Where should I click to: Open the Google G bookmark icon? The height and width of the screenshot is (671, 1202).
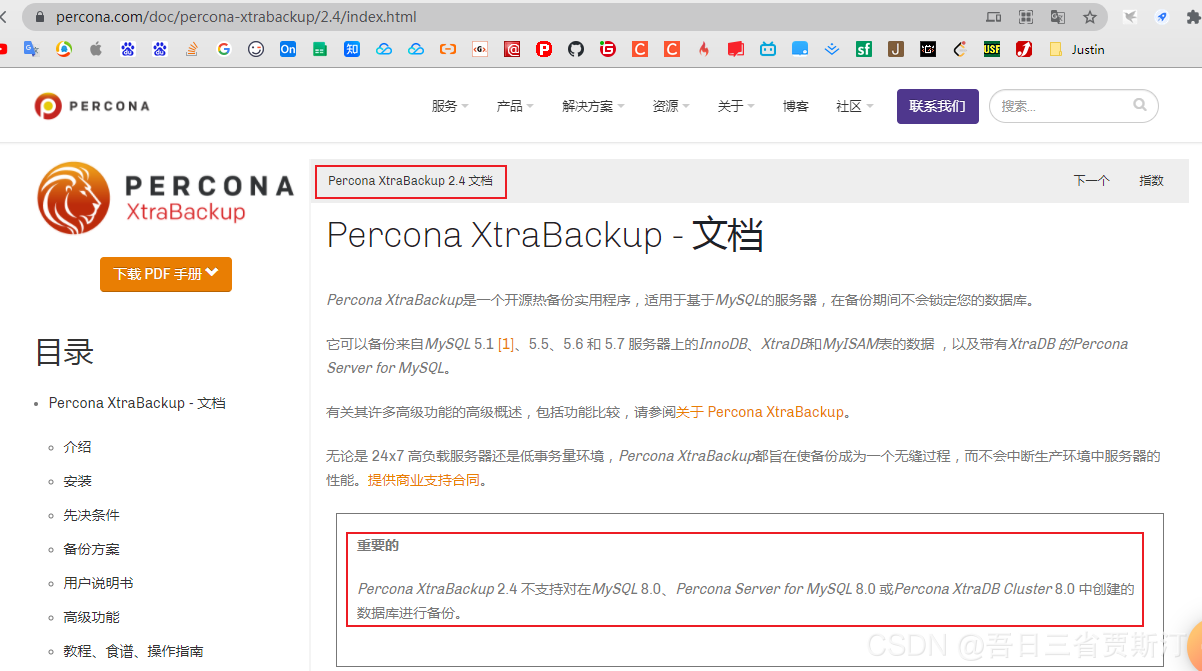(224, 49)
